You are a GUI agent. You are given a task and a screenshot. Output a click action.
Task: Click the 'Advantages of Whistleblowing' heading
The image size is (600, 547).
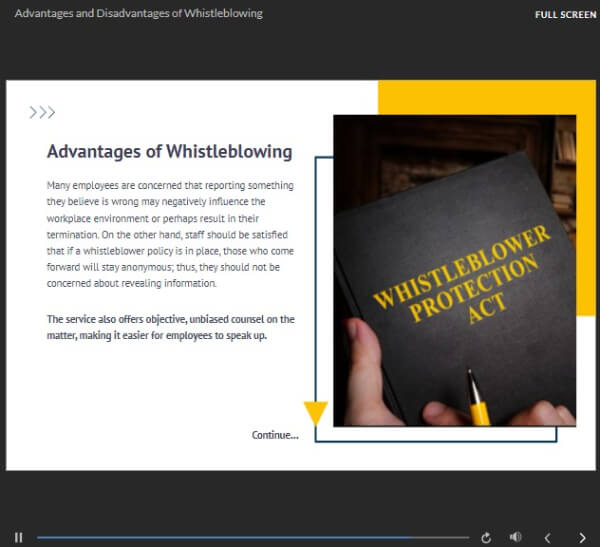tap(169, 152)
